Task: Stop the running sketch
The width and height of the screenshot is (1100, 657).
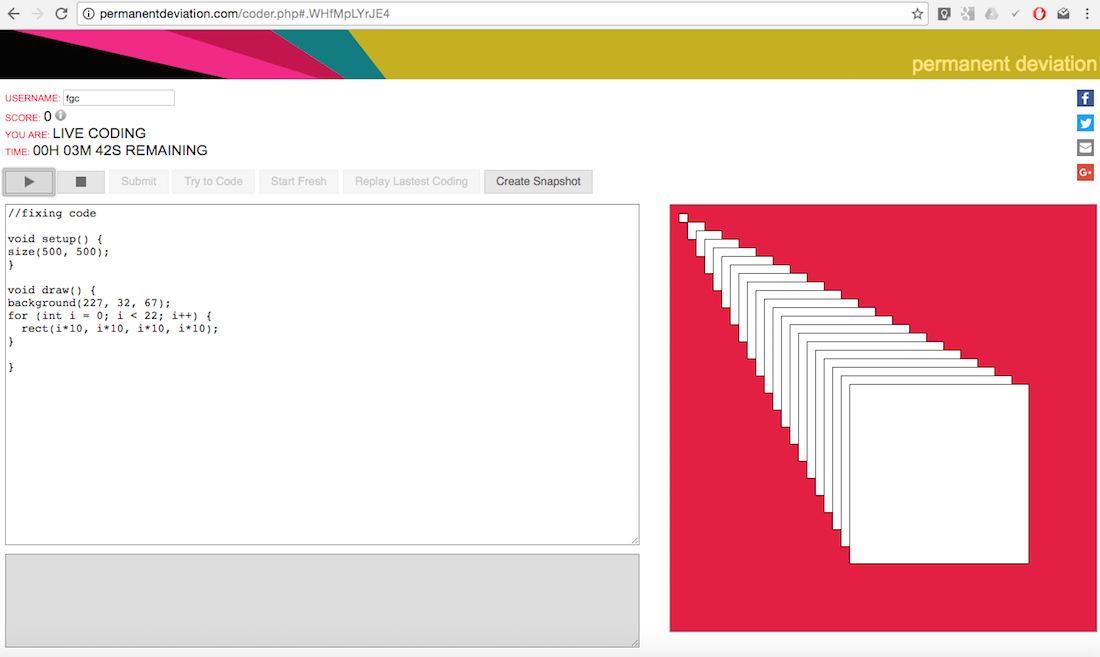Action: pos(81,182)
